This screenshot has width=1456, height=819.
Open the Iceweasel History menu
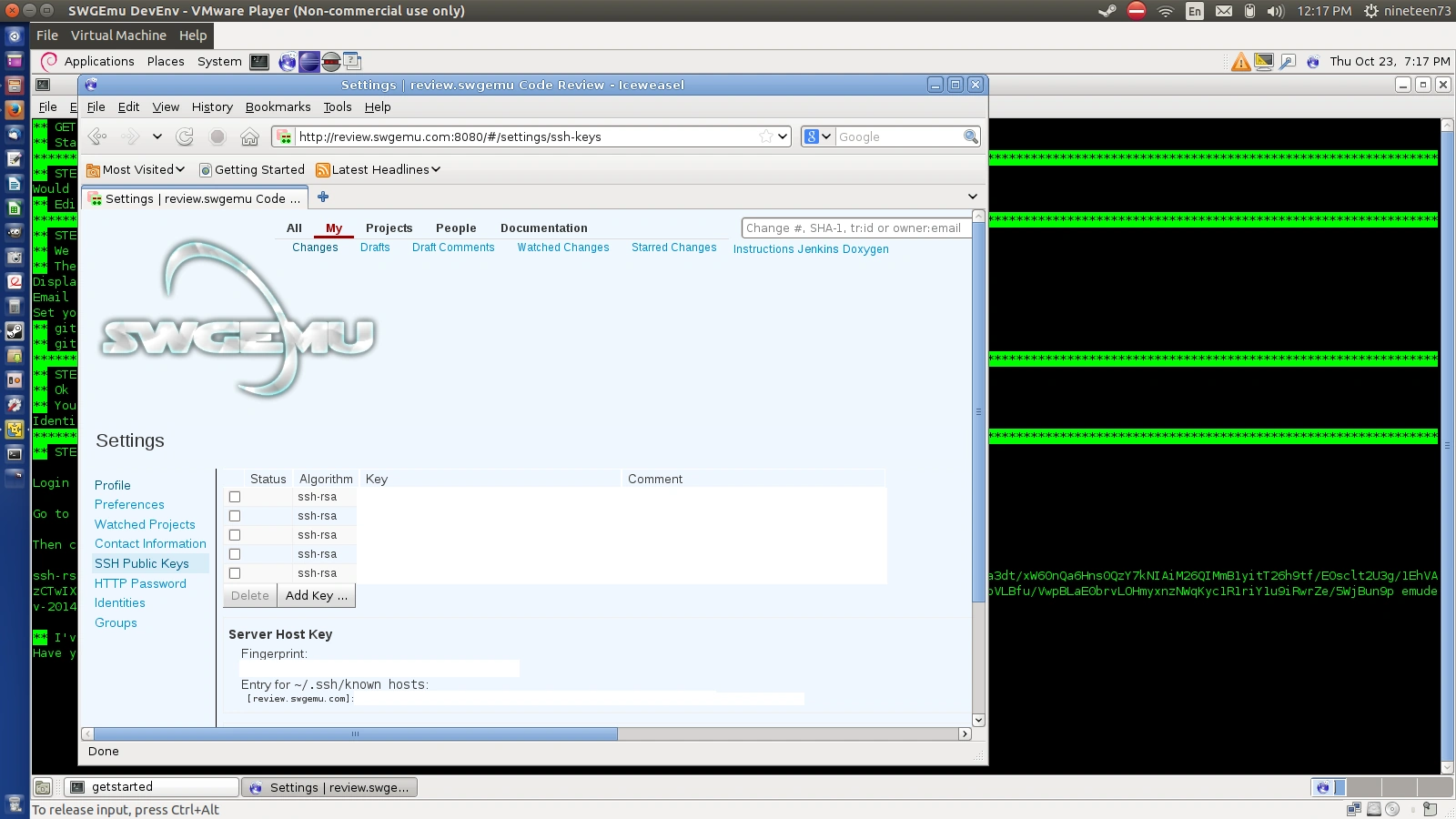(x=212, y=106)
